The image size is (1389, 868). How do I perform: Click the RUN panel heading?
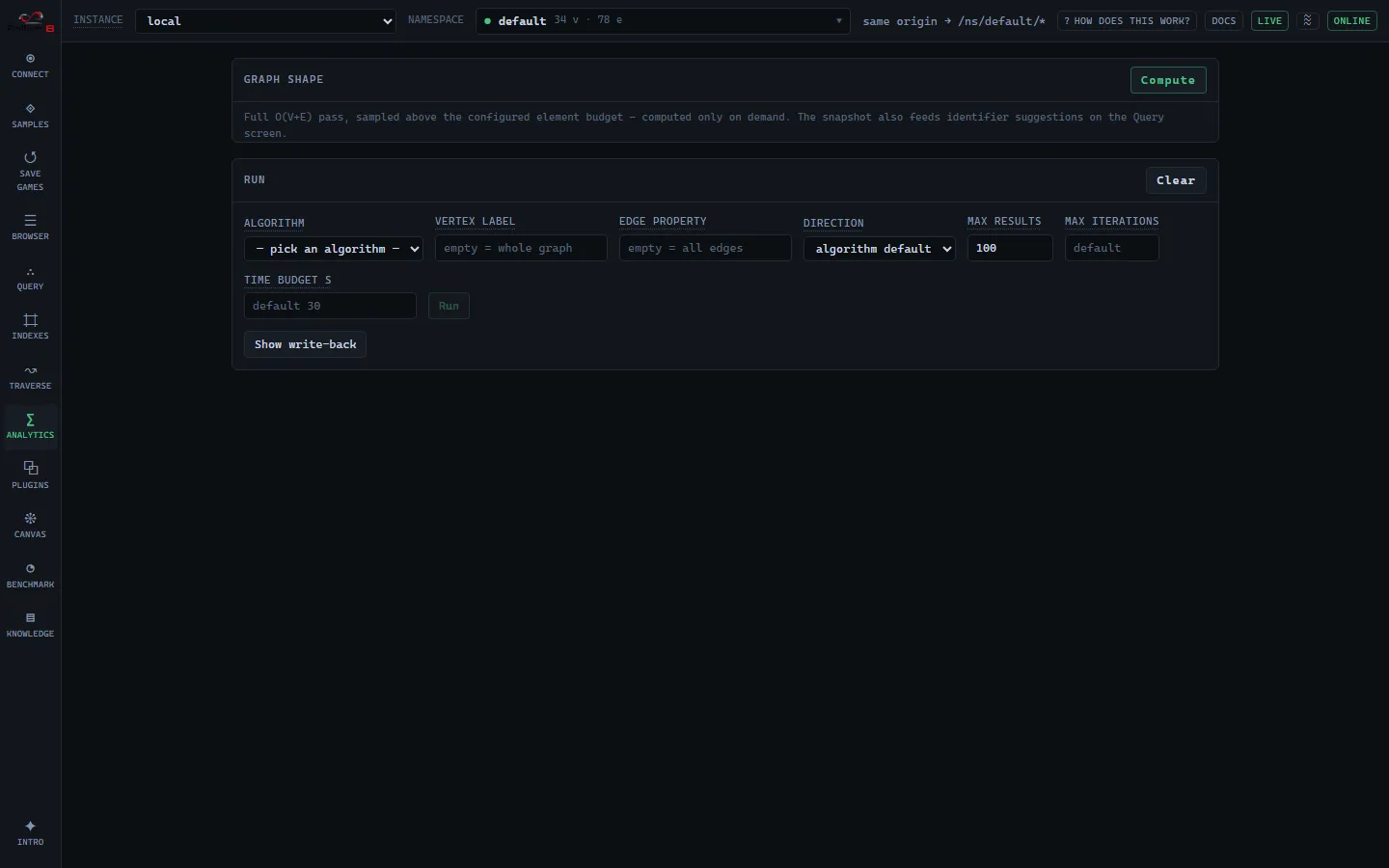click(x=255, y=179)
